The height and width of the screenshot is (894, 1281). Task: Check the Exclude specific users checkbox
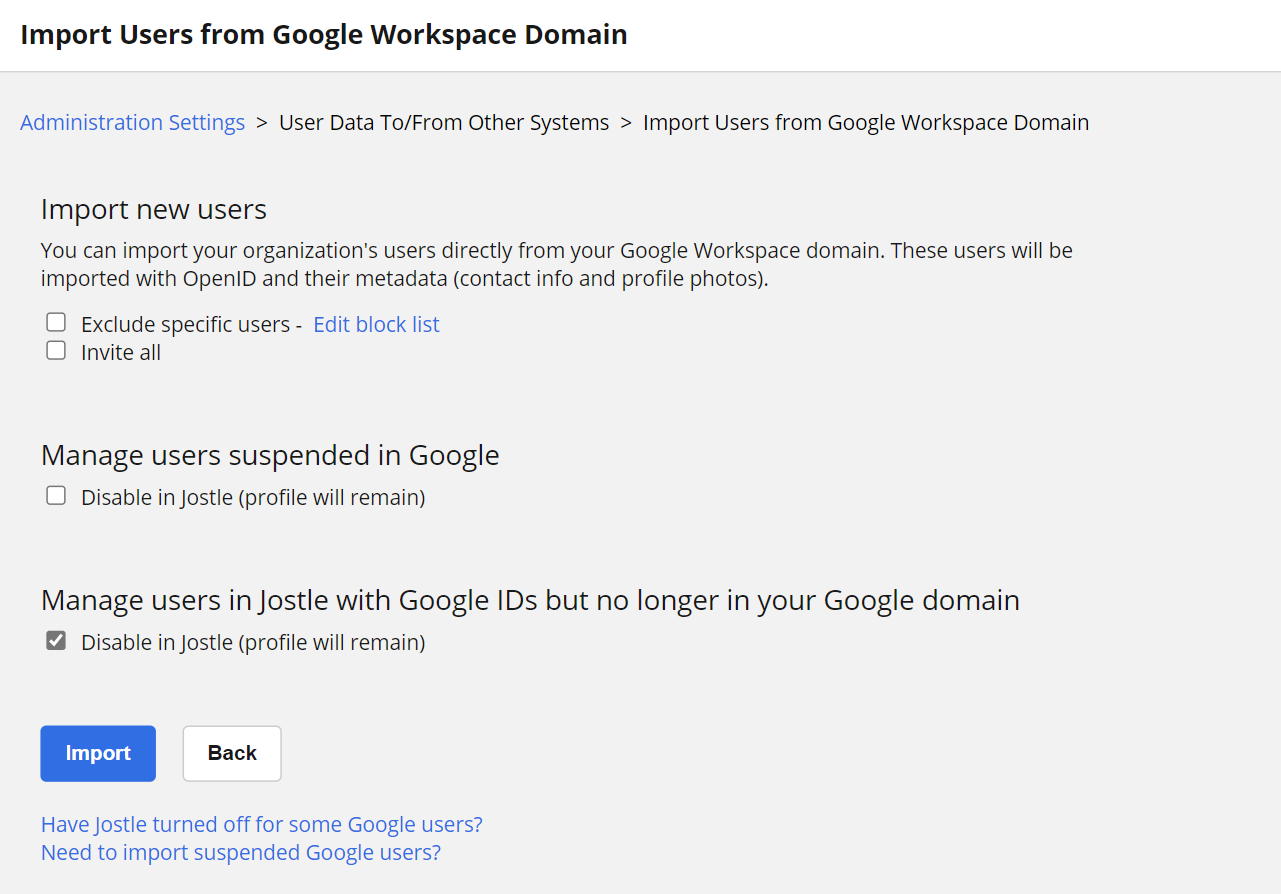[x=56, y=322]
